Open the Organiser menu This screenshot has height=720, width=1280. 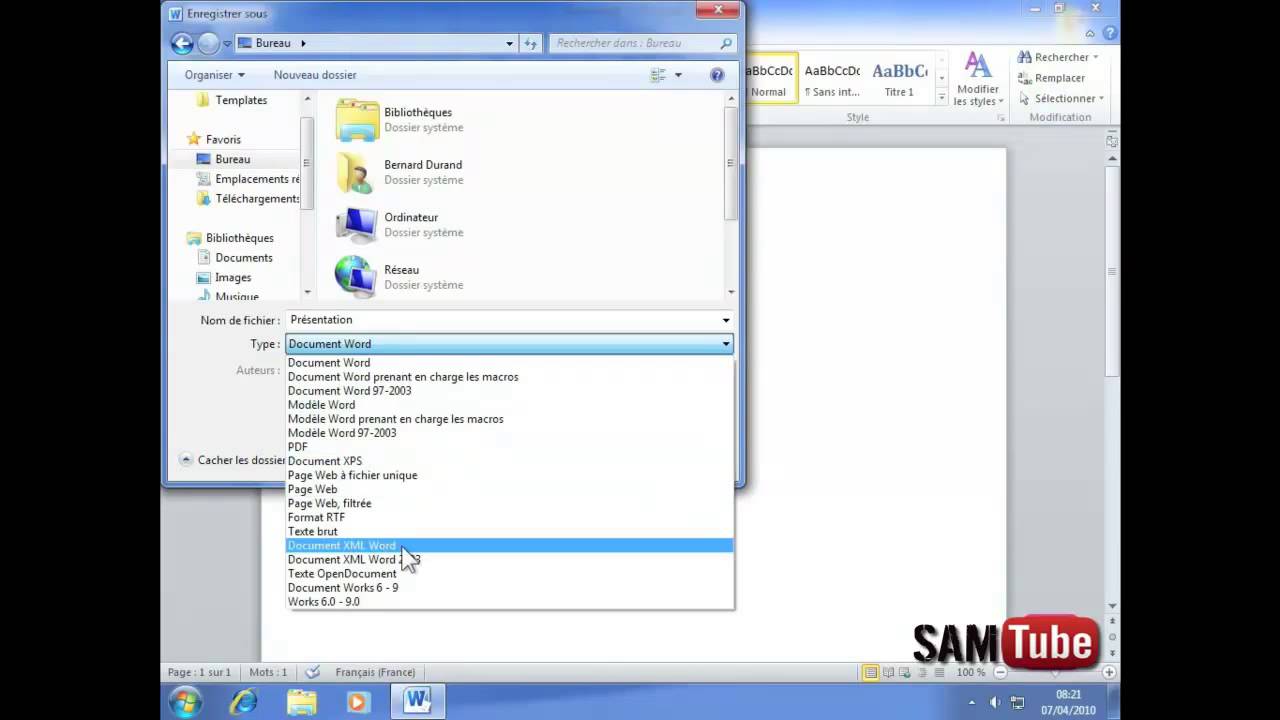pyautogui.click(x=214, y=75)
